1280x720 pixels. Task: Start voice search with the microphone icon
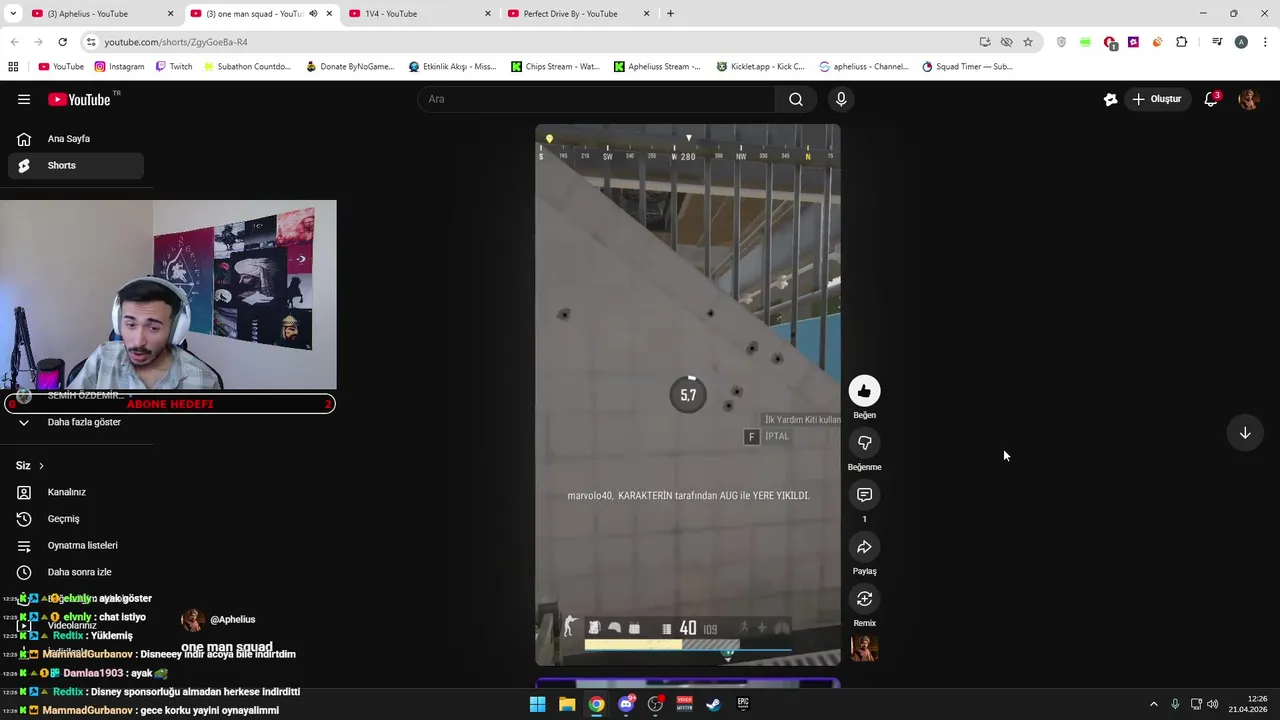click(841, 99)
